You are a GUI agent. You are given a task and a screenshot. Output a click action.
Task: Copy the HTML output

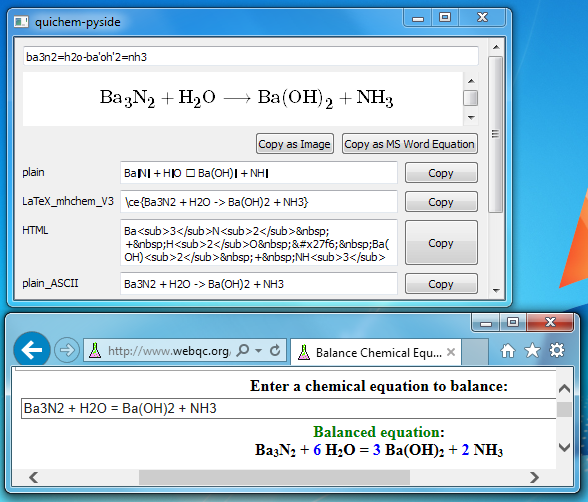(x=441, y=243)
